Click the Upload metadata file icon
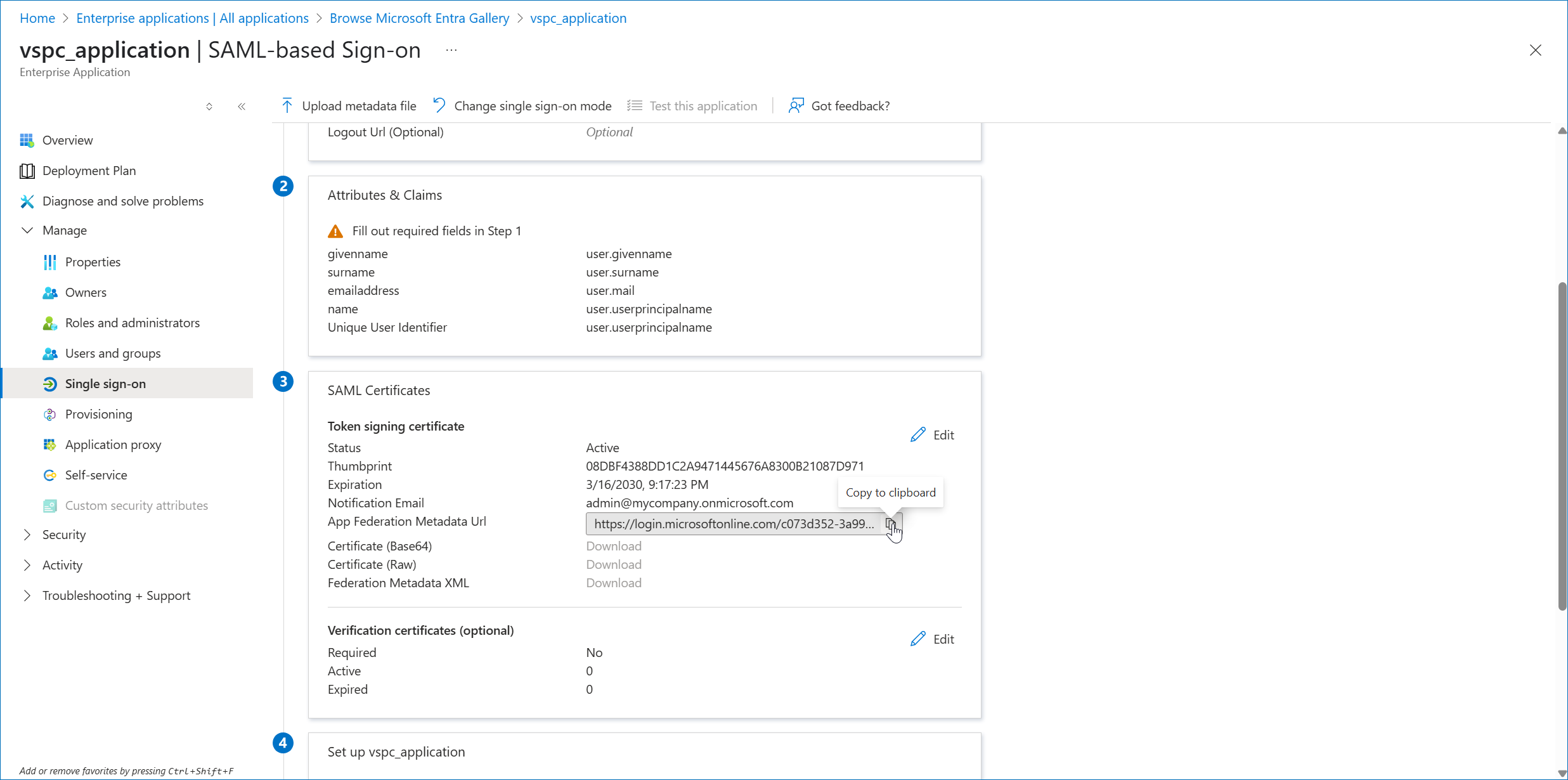 coord(287,105)
